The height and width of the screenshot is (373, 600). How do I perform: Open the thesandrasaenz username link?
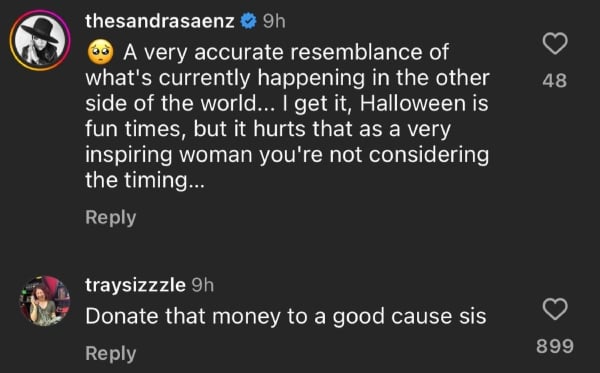pos(160,21)
